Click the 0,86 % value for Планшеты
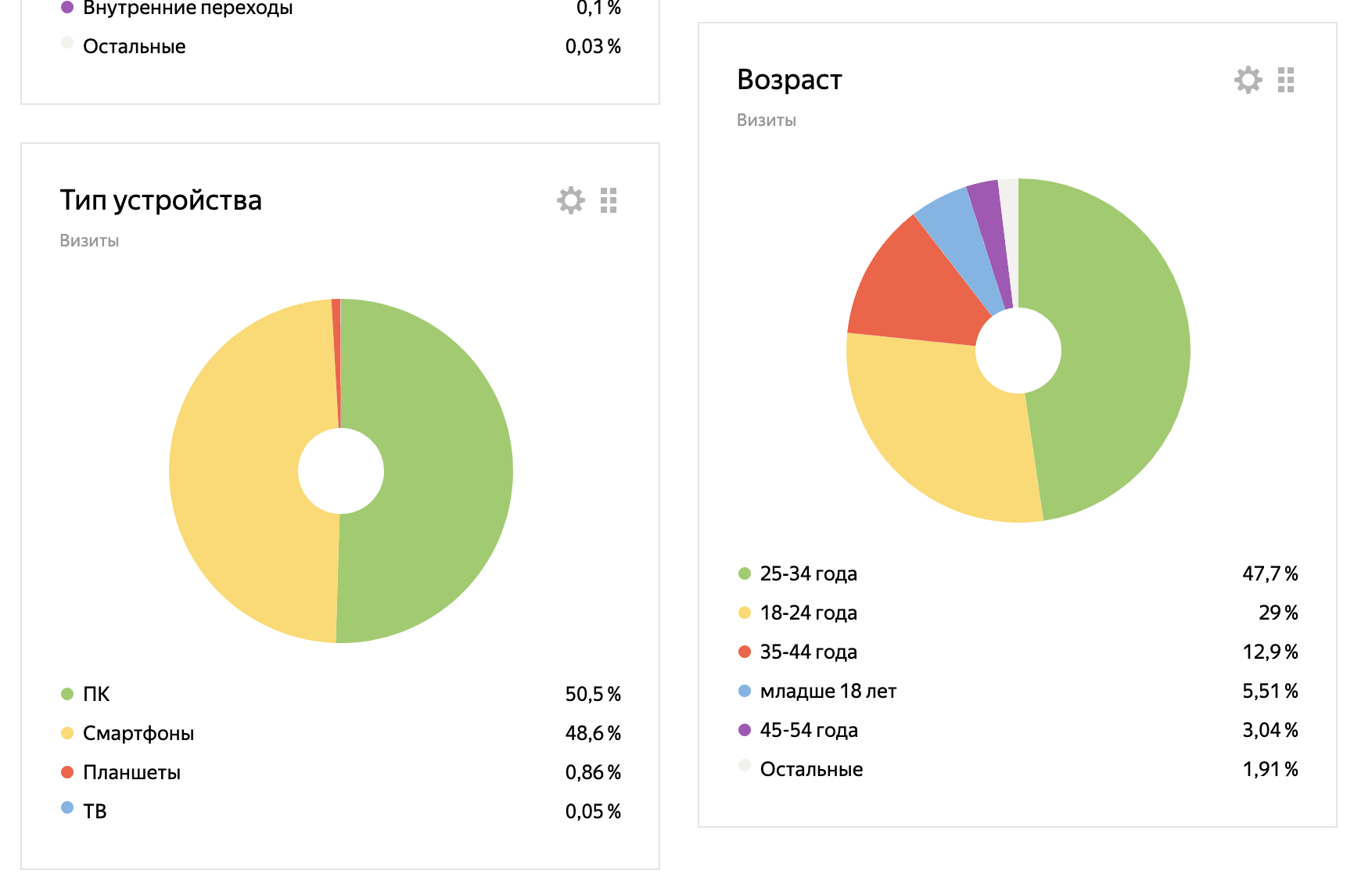The image size is (1372, 895). (x=593, y=772)
